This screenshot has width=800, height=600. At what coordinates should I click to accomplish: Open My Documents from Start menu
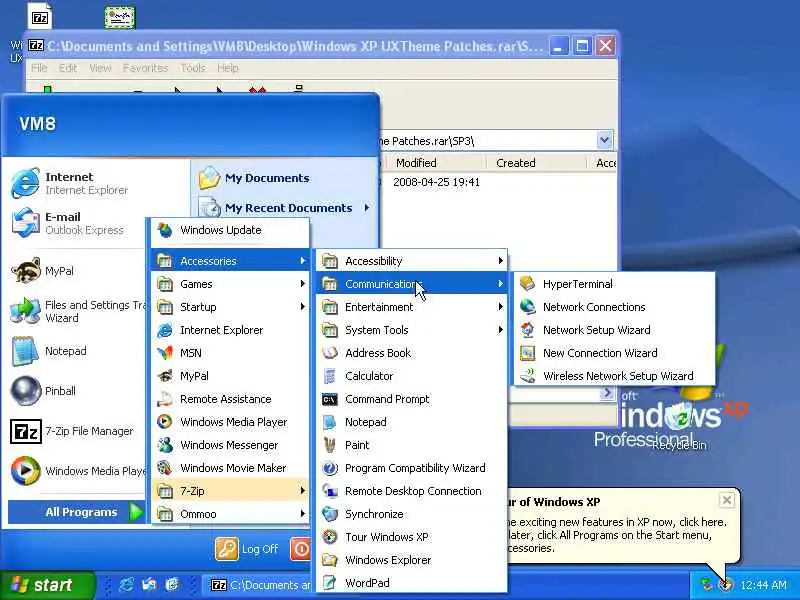284,178
